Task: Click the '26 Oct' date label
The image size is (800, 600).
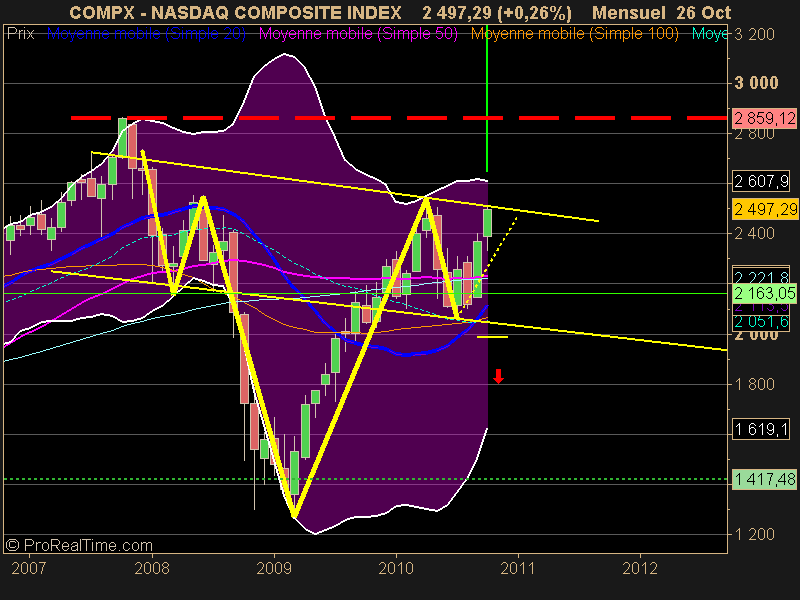Action: 704,12
